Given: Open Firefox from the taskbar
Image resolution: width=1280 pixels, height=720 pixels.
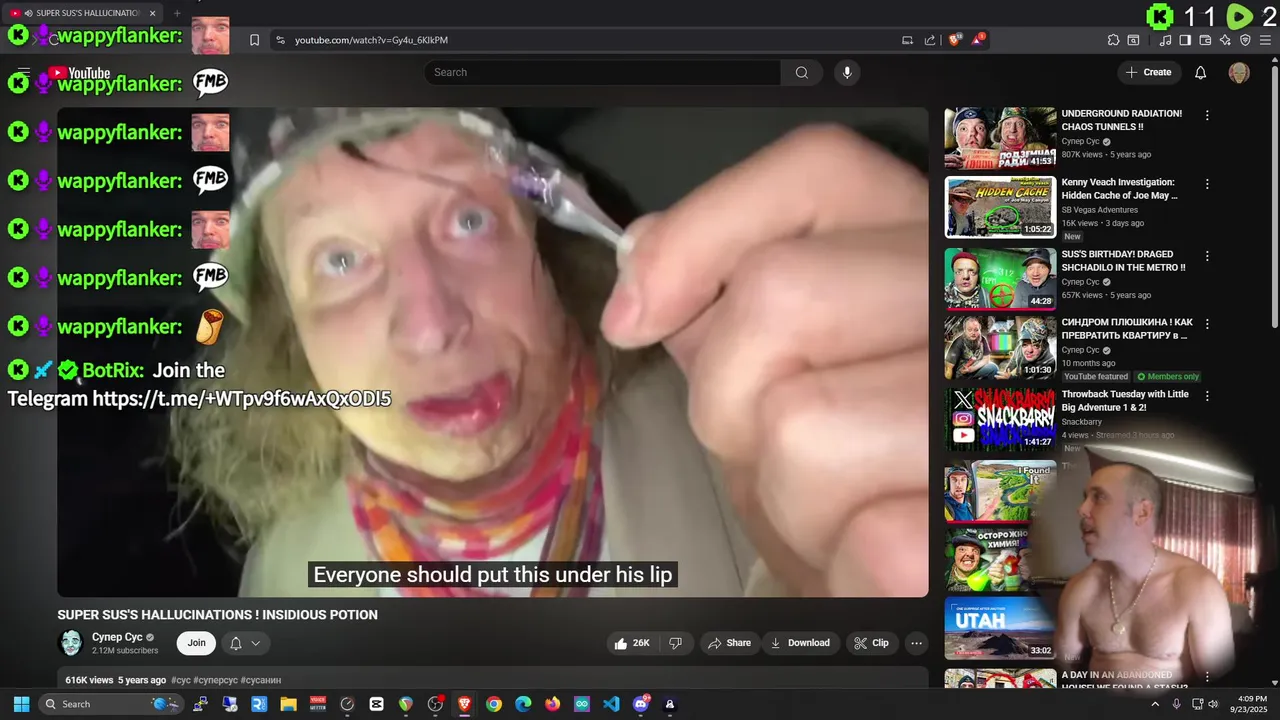Looking at the screenshot, I should [553, 704].
